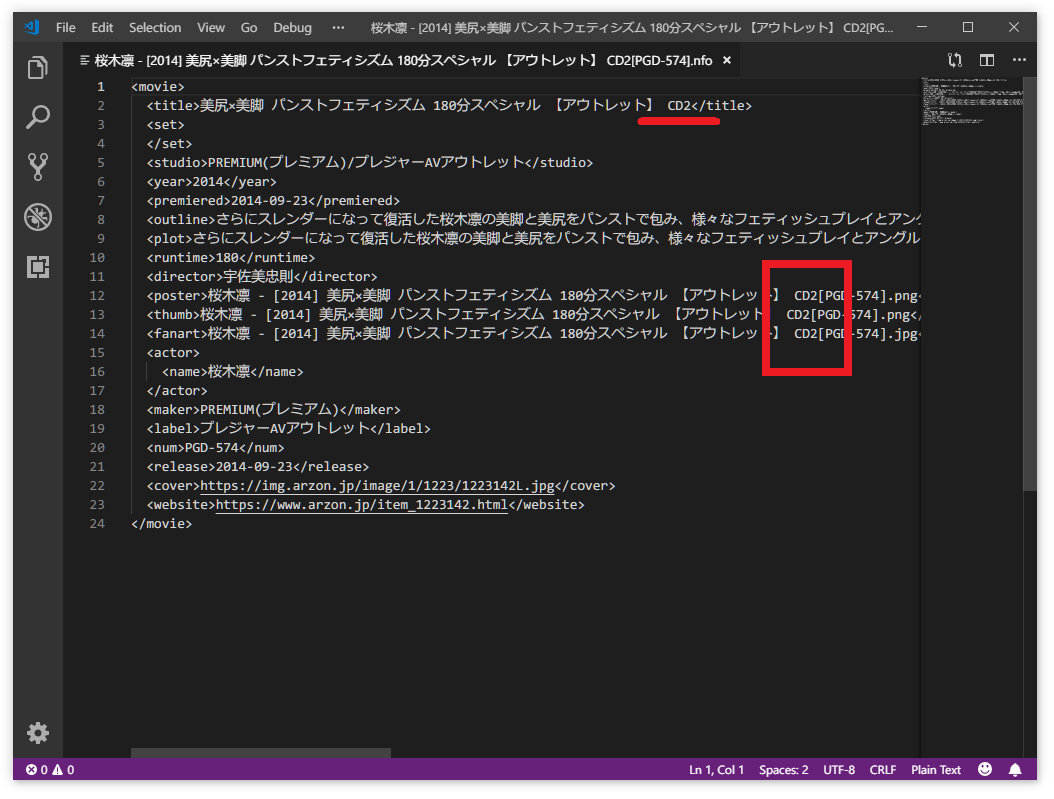Click the <maker>PREMIUM line

[x=274, y=409]
